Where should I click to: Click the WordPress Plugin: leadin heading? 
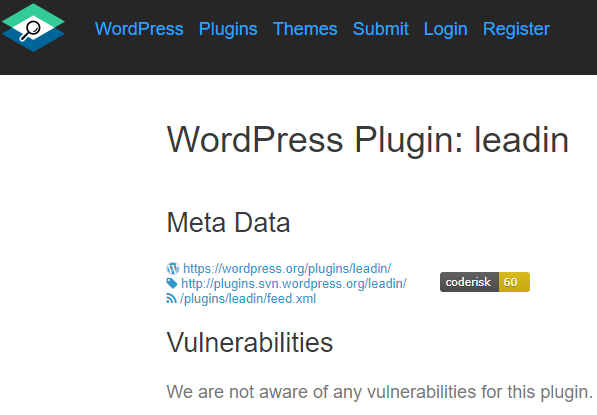coord(368,140)
